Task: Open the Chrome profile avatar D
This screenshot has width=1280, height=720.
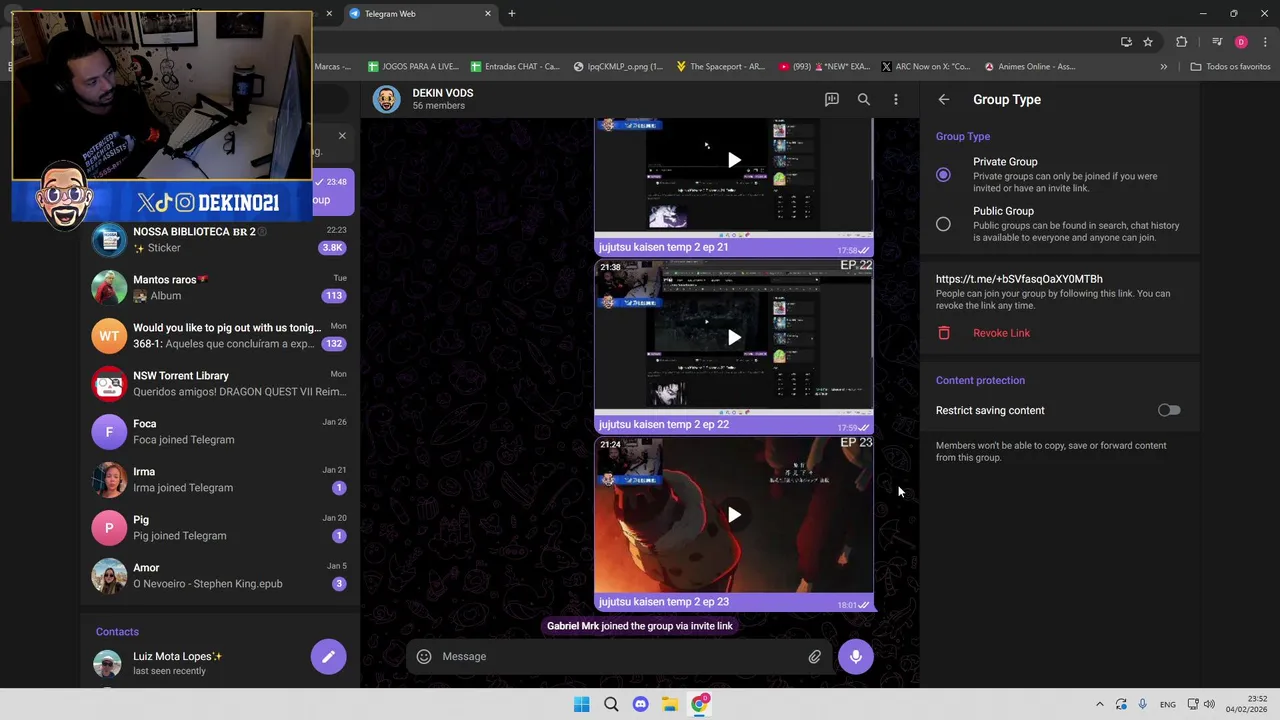Action: [1241, 42]
